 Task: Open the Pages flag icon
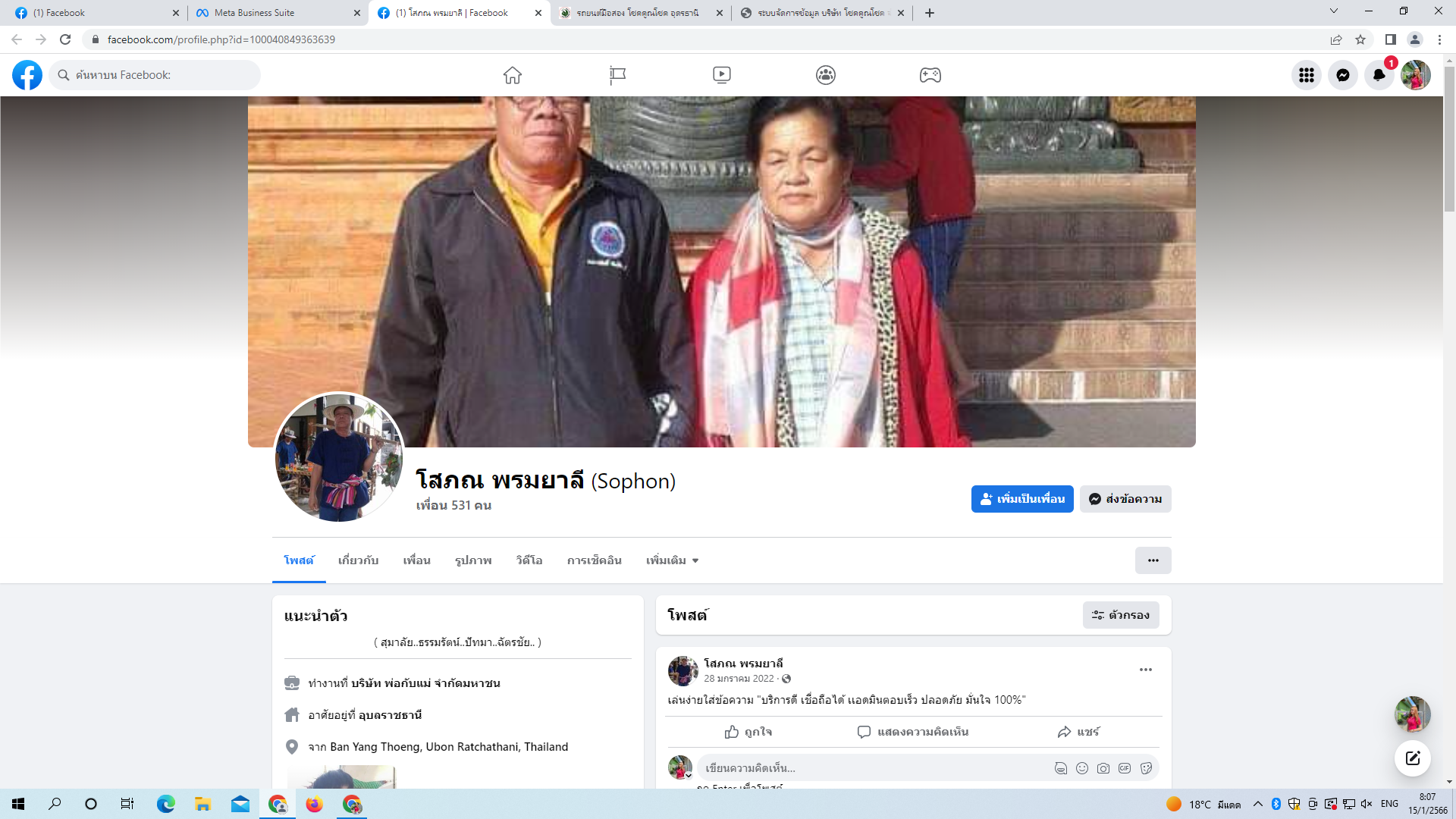617,75
